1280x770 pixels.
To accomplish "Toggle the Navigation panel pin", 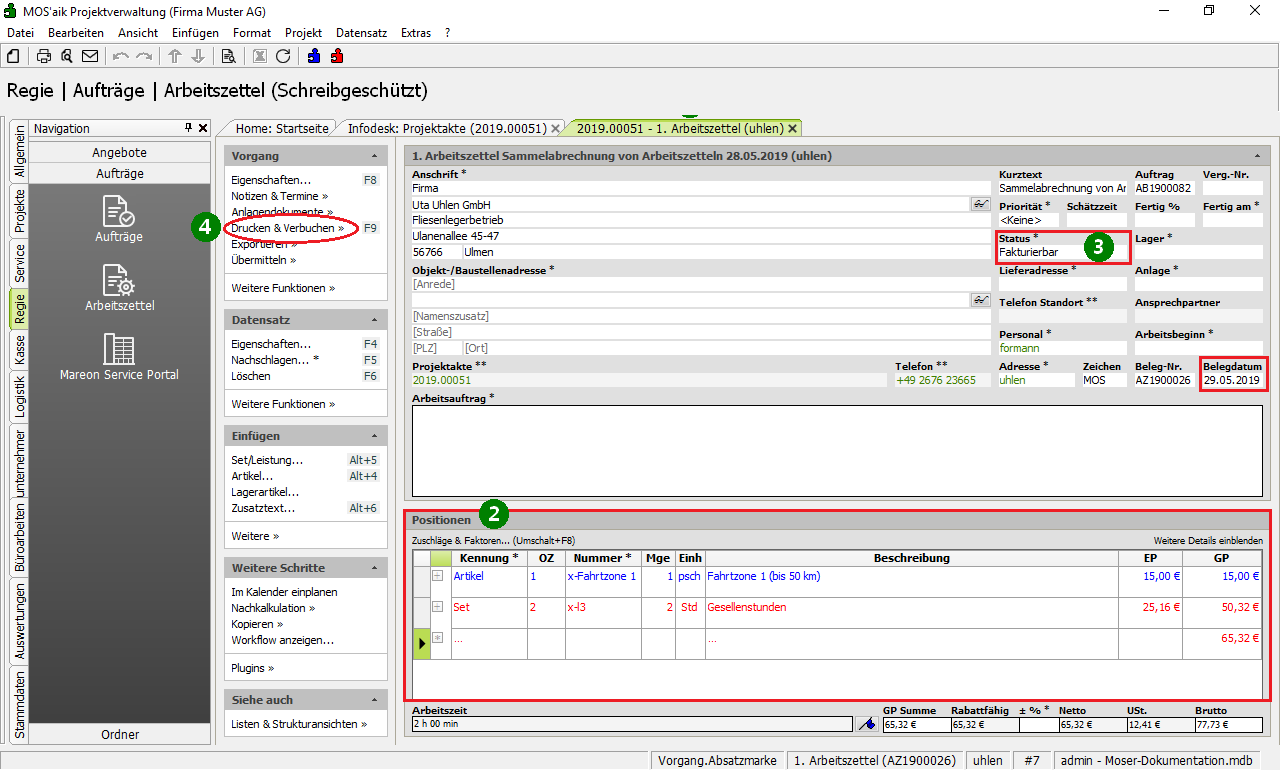I will [x=188, y=128].
